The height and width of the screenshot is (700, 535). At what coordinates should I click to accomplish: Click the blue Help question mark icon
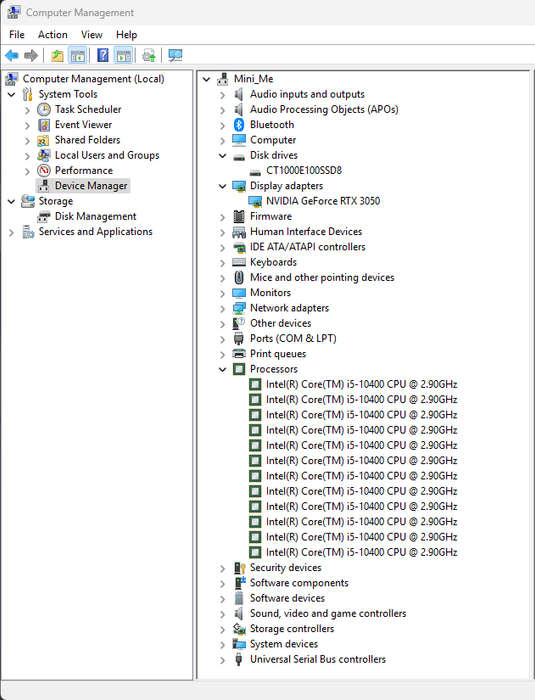[103, 55]
